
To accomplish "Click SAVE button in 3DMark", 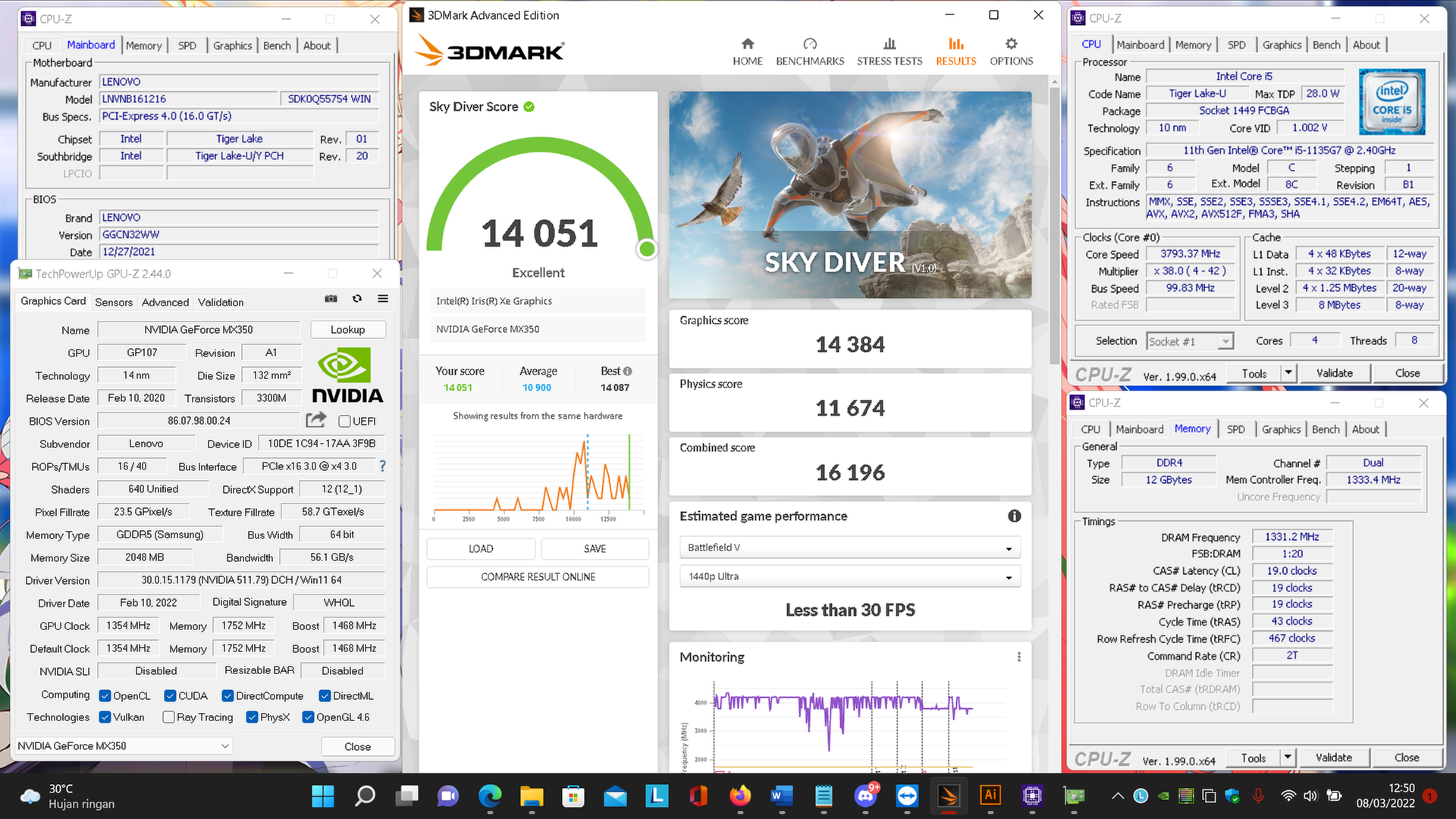I will tap(595, 548).
